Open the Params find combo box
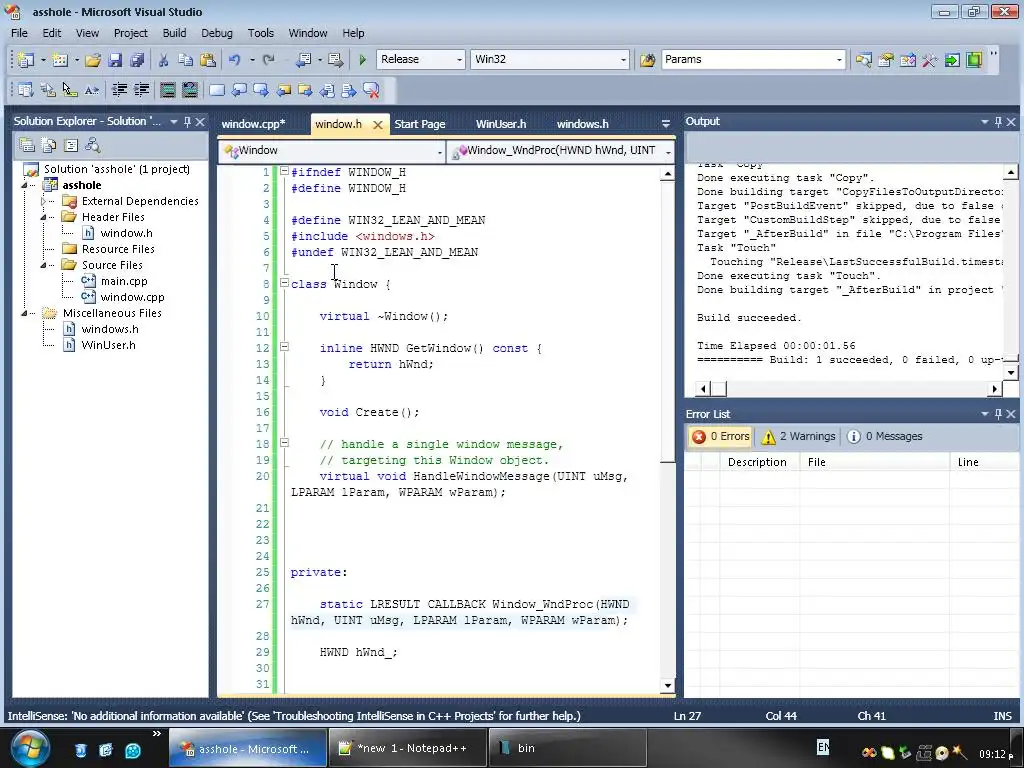This screenshot has height=768, width=1024. click(x=839, y=59)
